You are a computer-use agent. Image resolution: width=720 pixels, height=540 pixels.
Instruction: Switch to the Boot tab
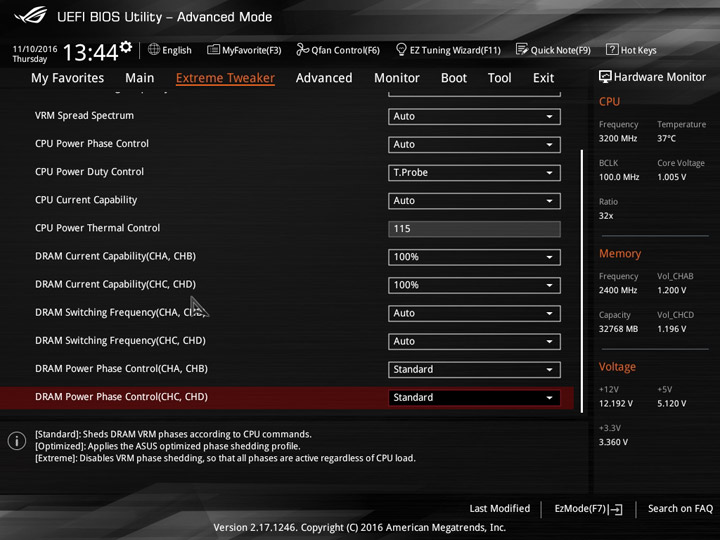(x=454, y=78)
